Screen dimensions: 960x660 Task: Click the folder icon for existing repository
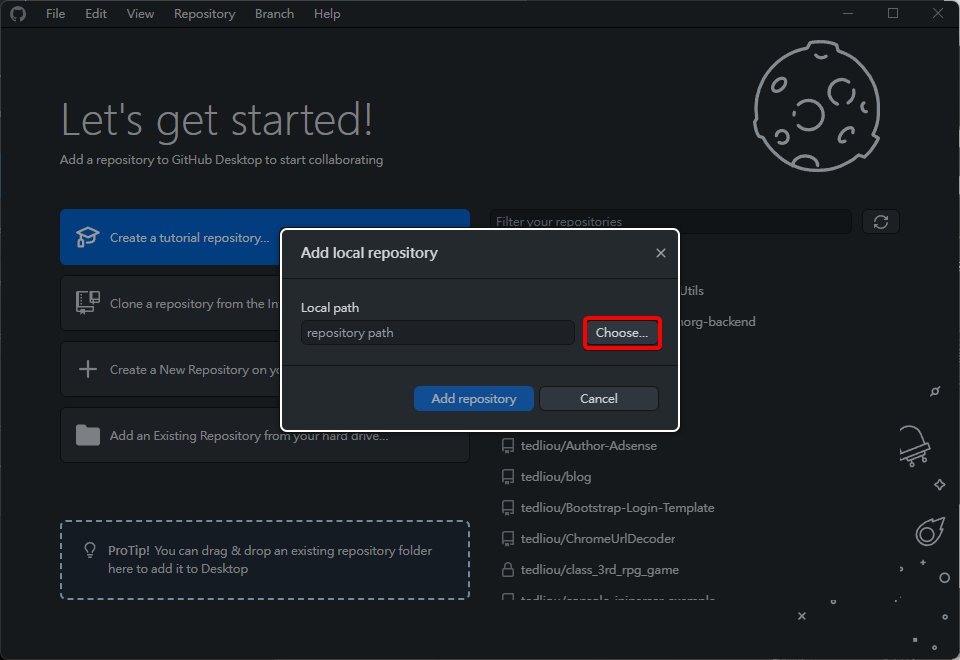pyautogui.click(x=88, y=435)
